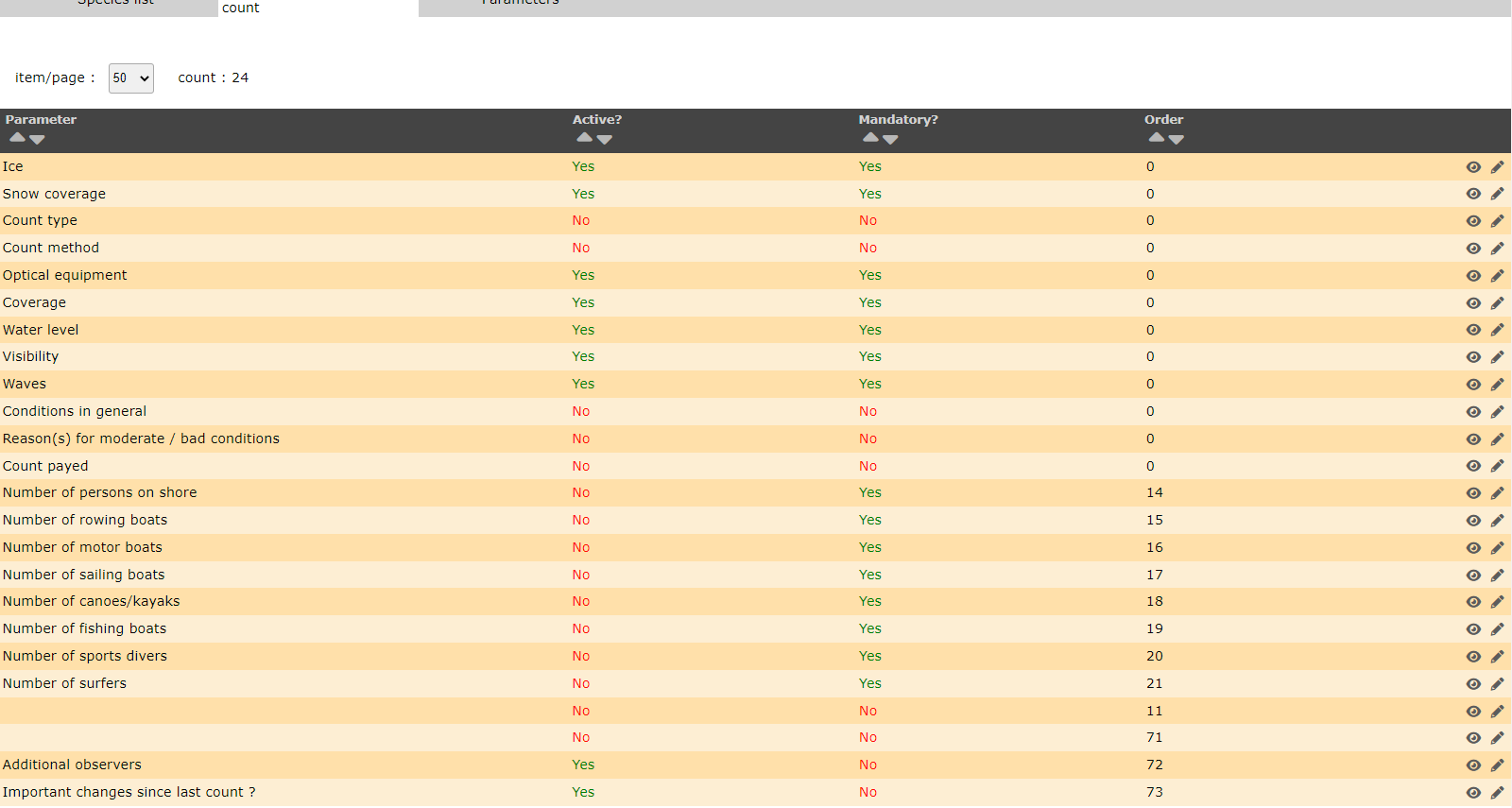This screenshot has width=1512, height=808.
Task: Edit the Number of surfers parameter
Action: tap(1497, 684)
